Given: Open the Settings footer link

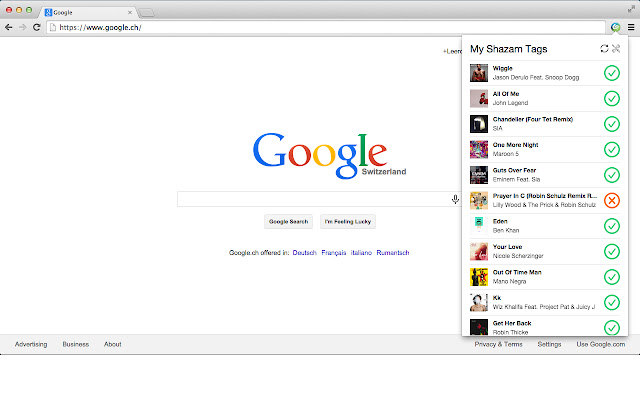Looking at the screenshot, I should 549,344.
